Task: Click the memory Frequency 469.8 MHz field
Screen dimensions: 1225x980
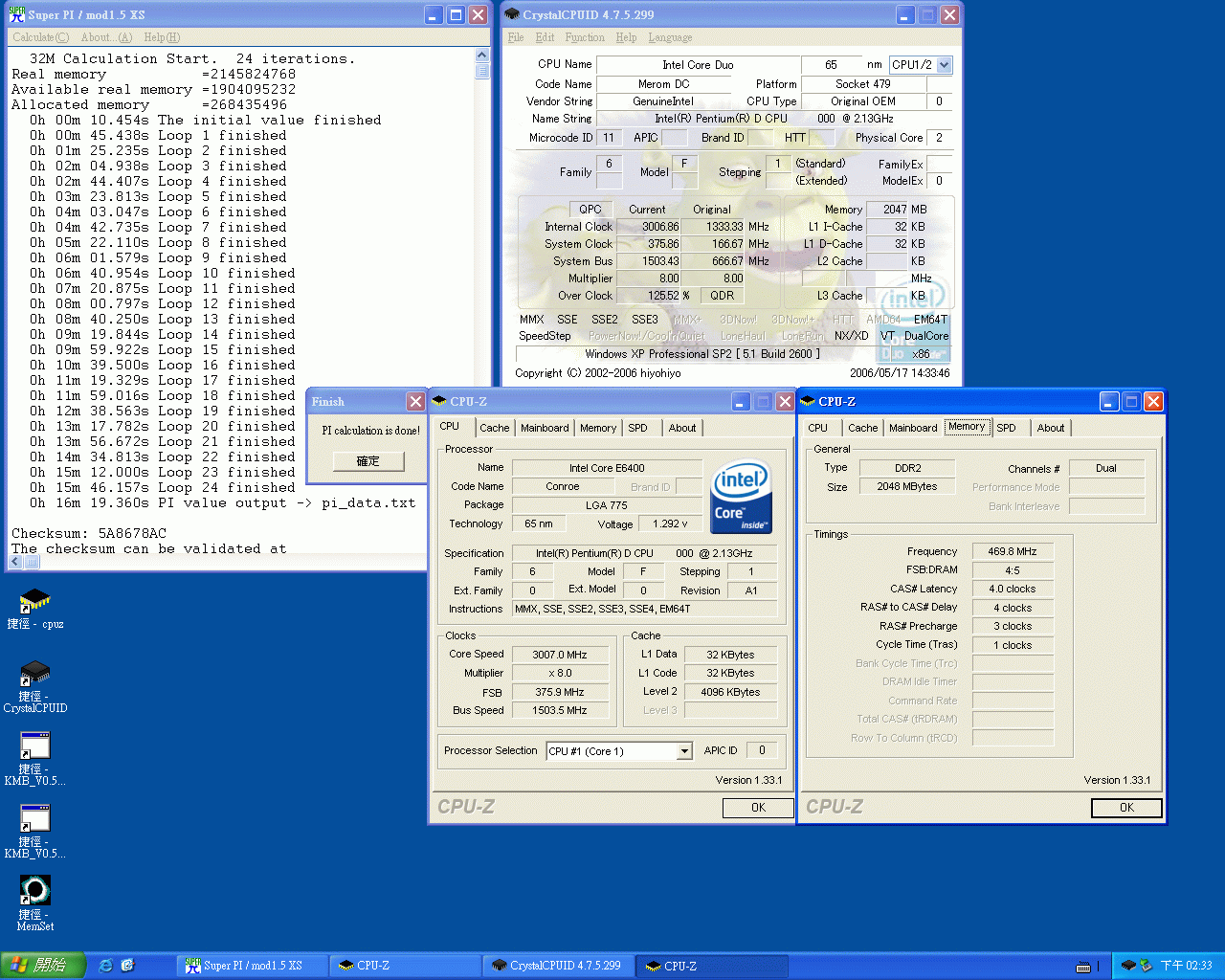Action: 1013,551
